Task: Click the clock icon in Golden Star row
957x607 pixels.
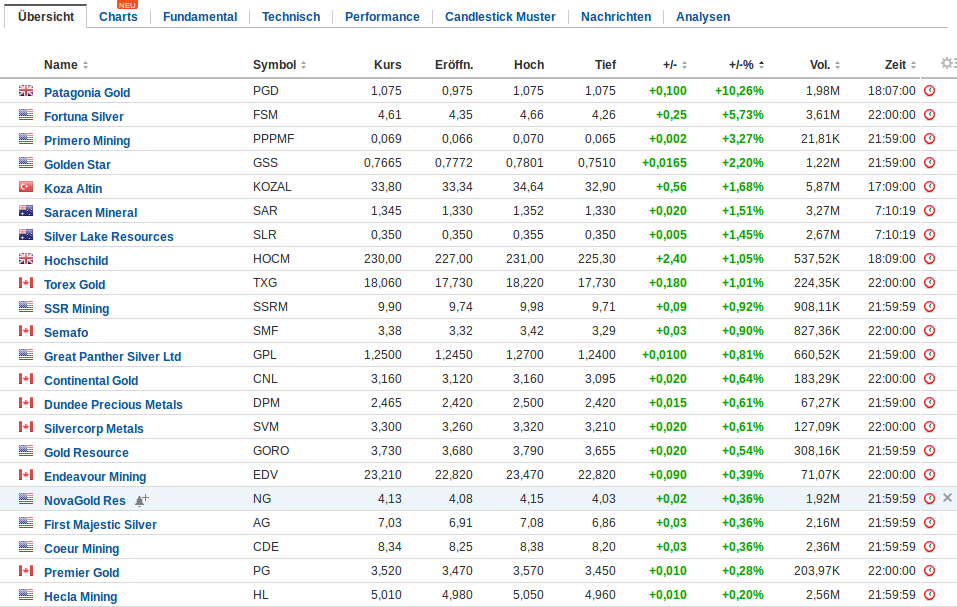Action: click(930, 163)
